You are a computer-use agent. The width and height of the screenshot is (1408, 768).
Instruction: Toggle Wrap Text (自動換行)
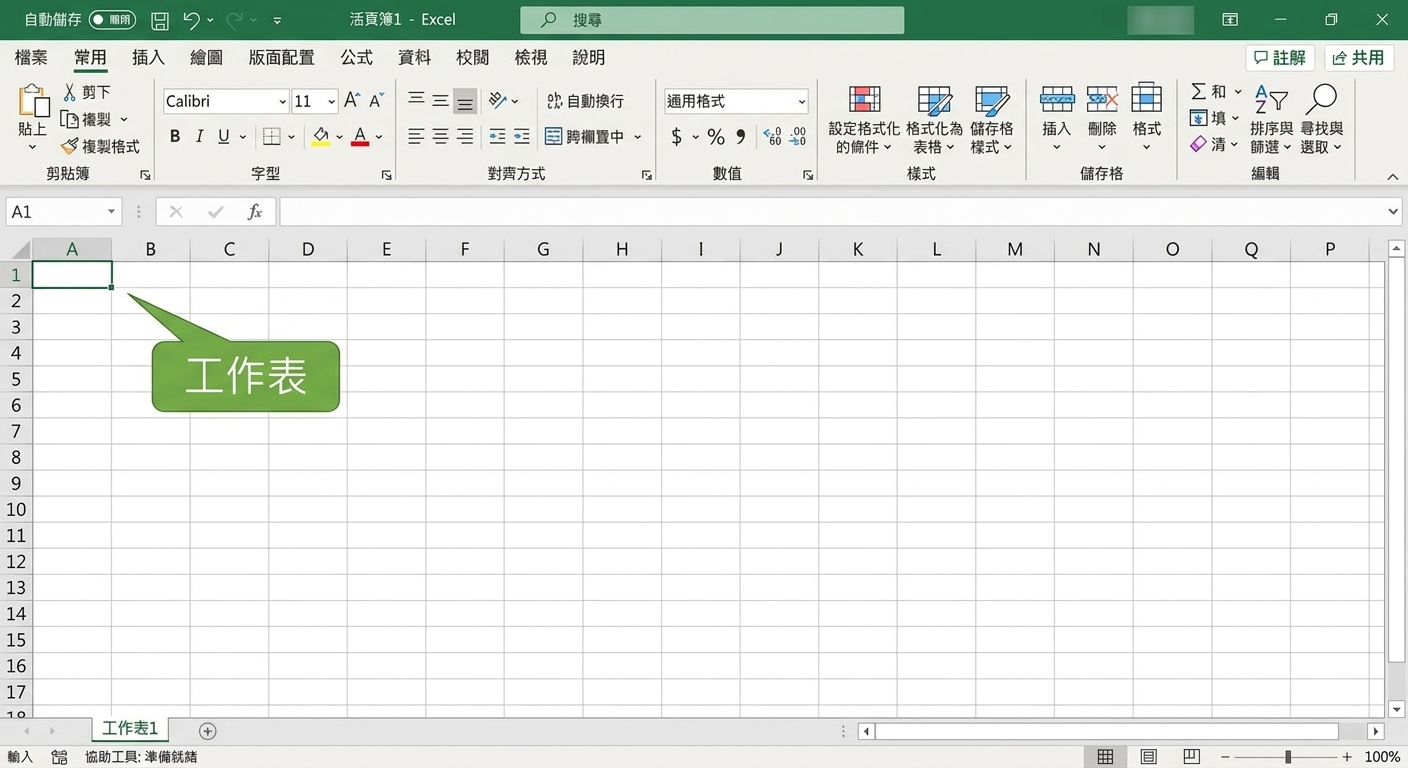tap(585, 101)
